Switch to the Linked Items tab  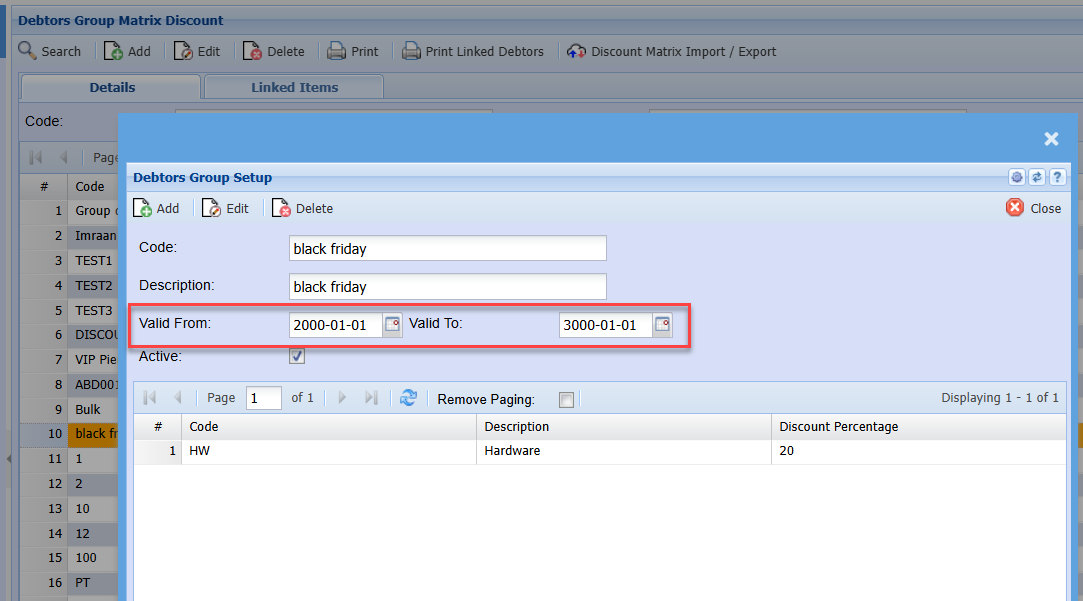coord(294,87)
